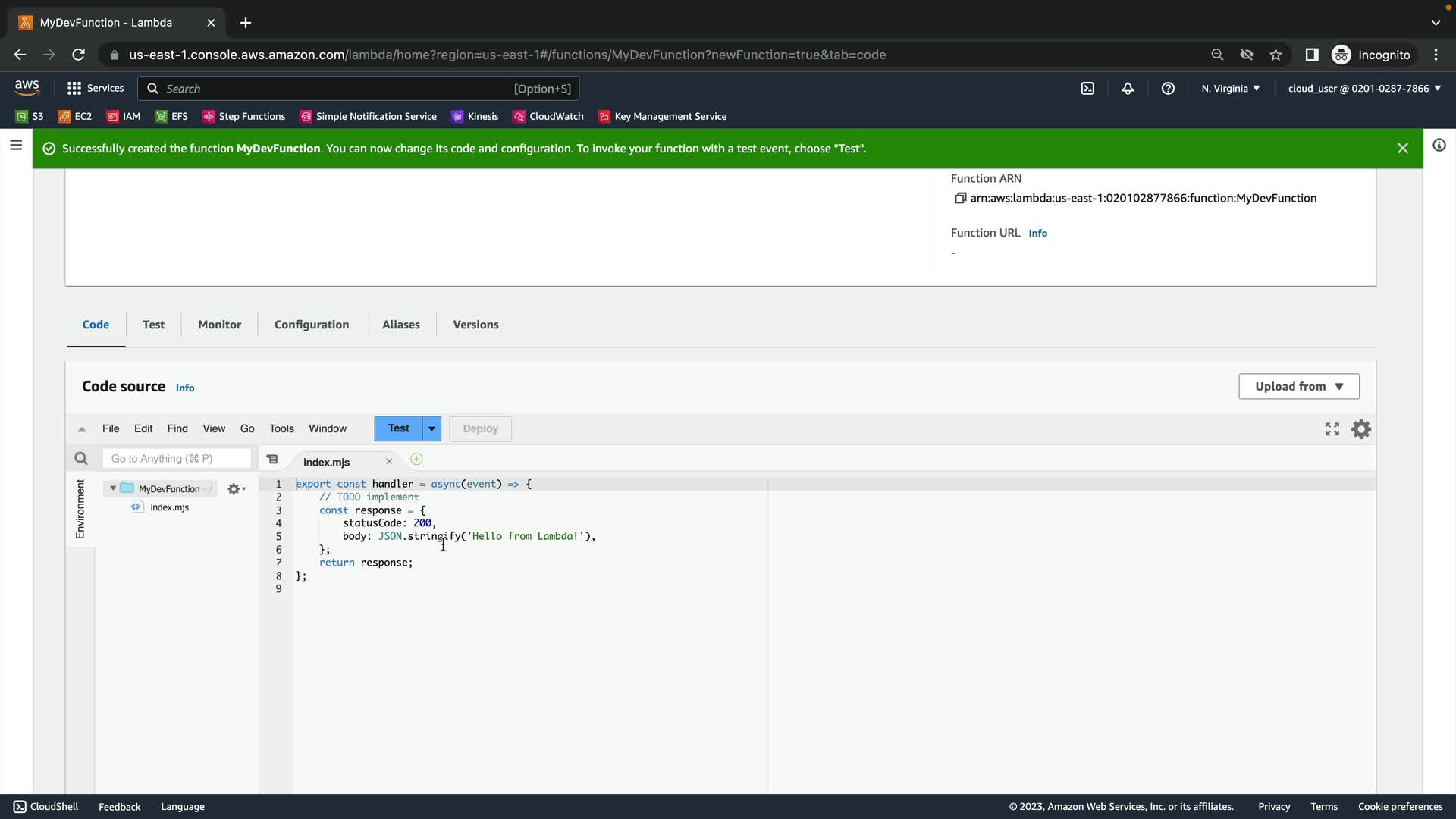Collapse the editor menu bar arrow
This screenshot has width=1456, height=819.
click(82, 429)
